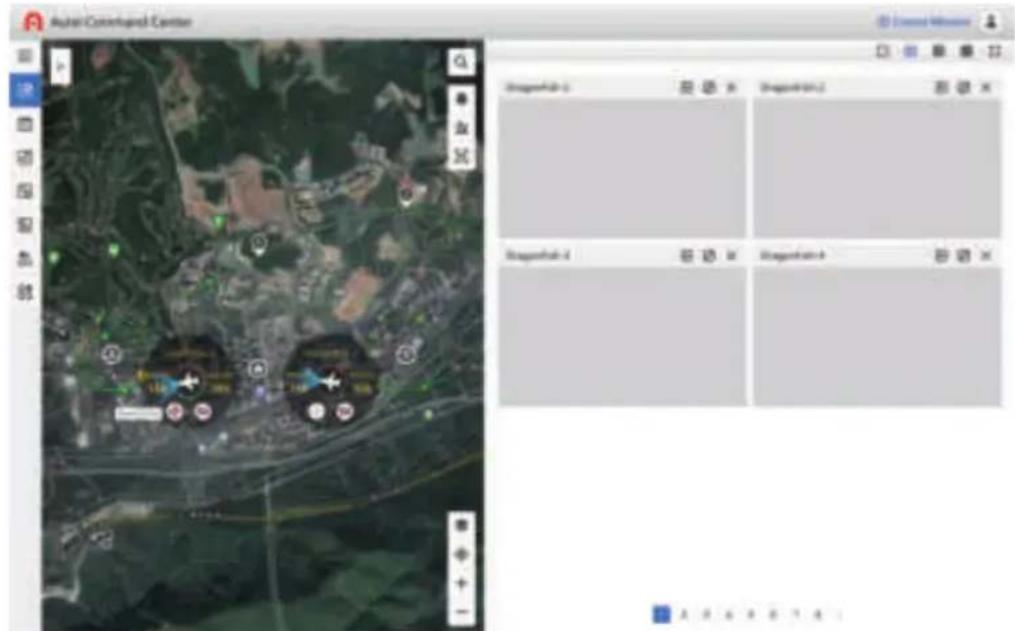Image resolution: width=1015 pixels, height=631 pixels.
Task: Select the first tool below the map search
Action: click(x=462, y=99)
